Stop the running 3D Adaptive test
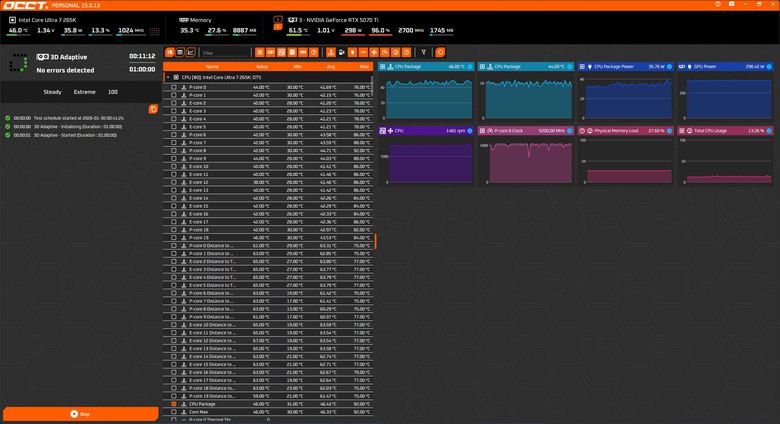Viewport: 780px width, 424px height. pyautogui.click(x=81, y=414)
